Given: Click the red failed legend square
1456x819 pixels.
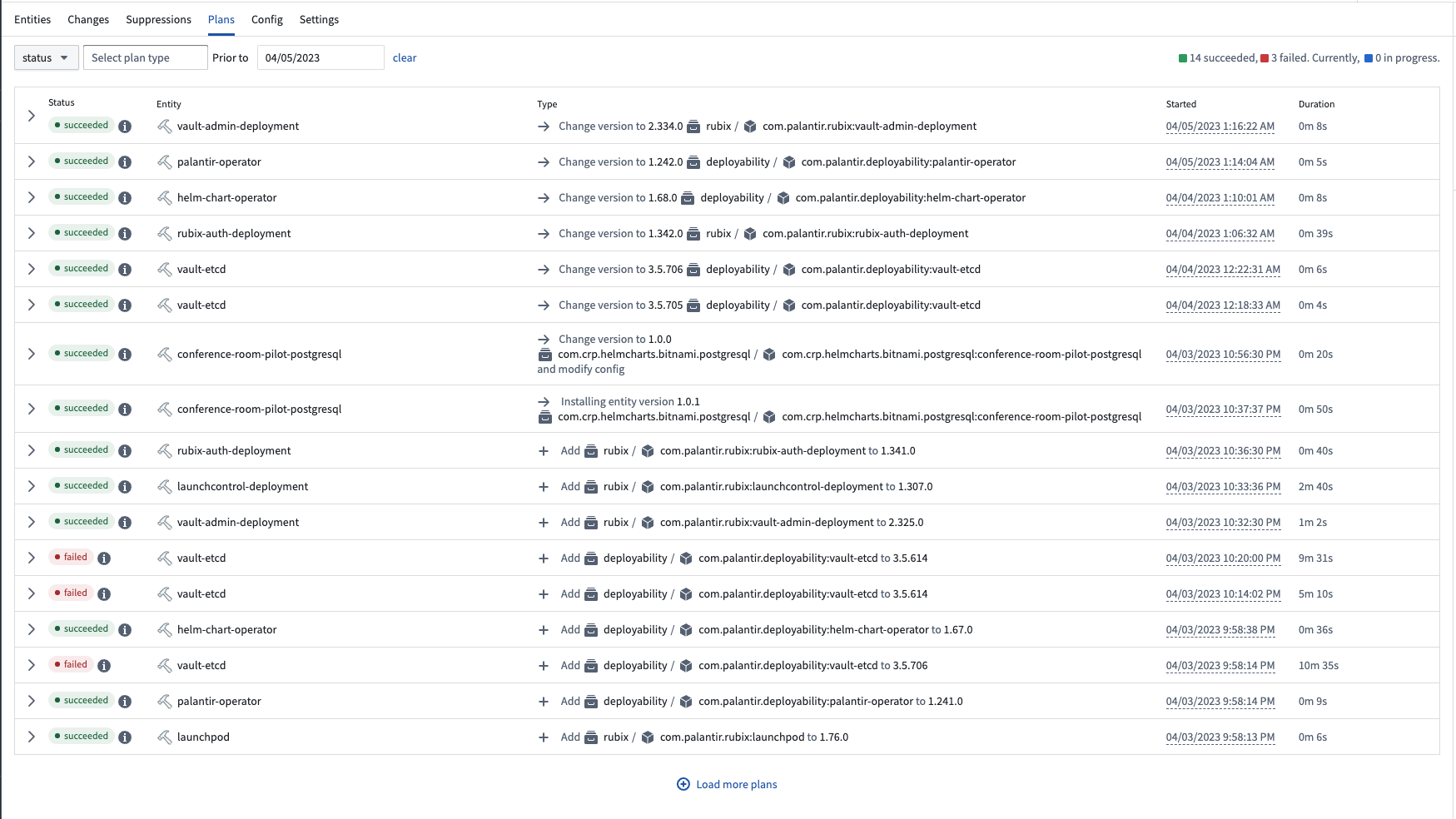Looking at the screenshot, I should coord(1265,58).
